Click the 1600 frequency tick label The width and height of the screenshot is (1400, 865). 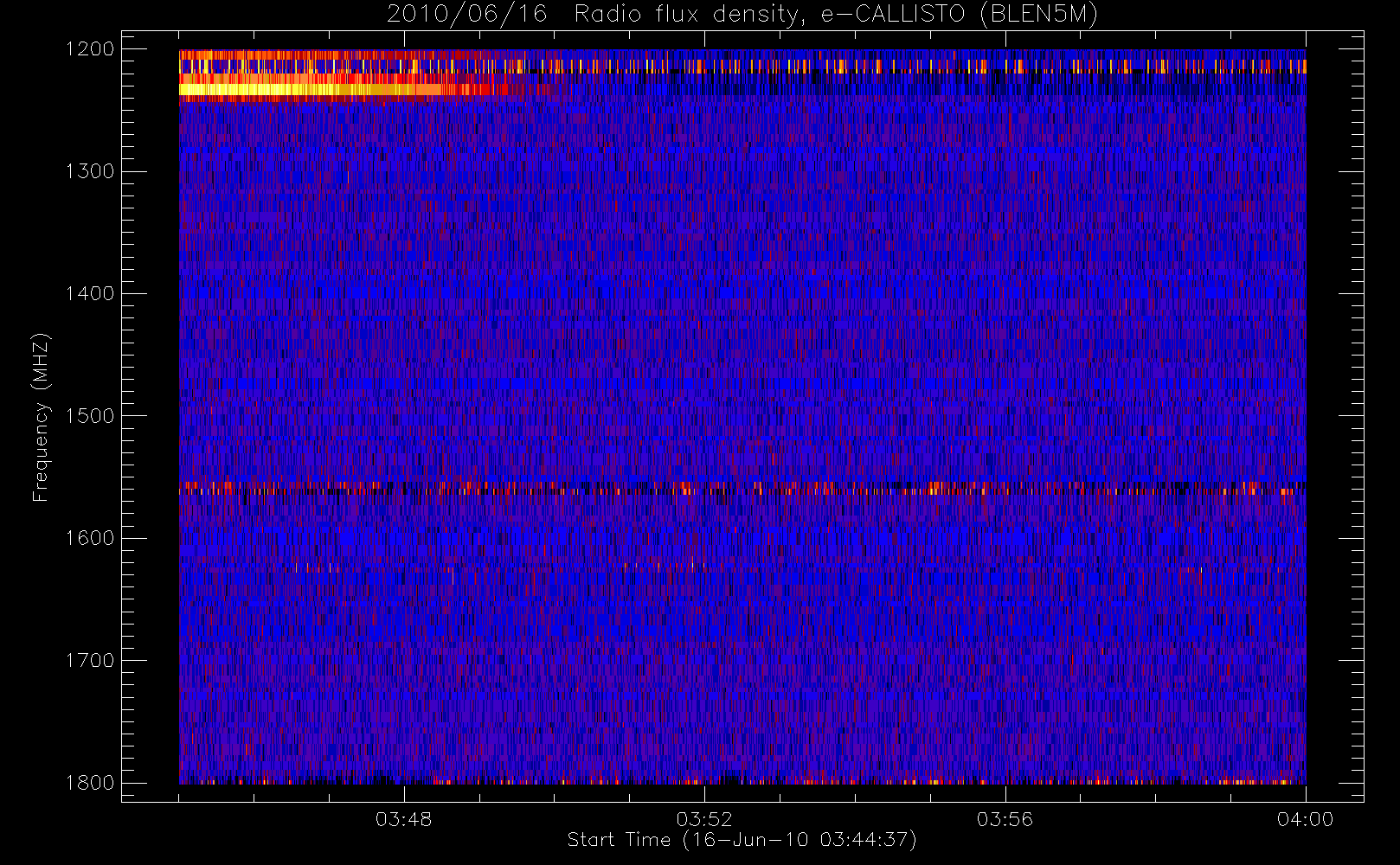[x=90, y=538]
